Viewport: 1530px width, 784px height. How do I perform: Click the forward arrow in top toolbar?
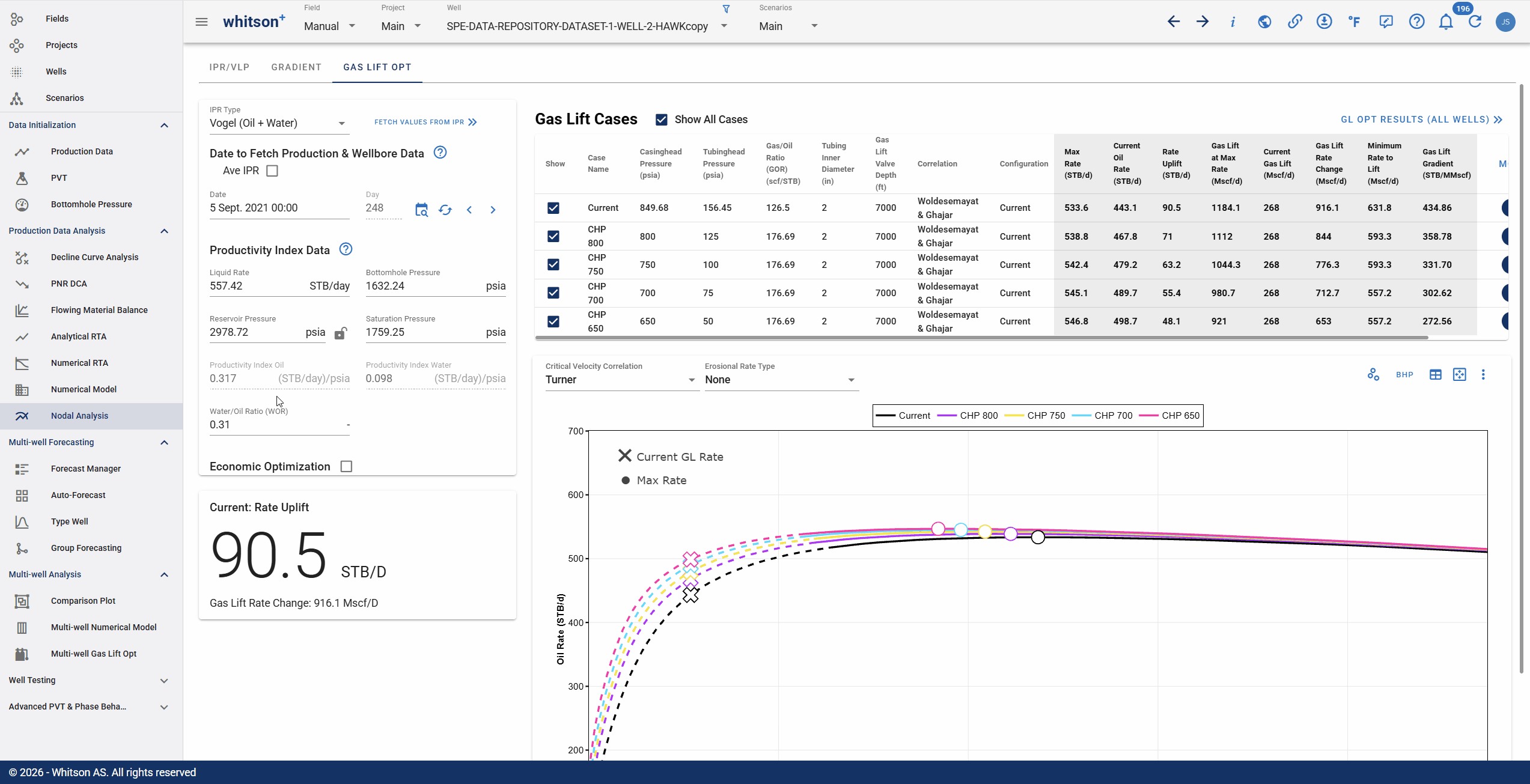click(1202, 22)
